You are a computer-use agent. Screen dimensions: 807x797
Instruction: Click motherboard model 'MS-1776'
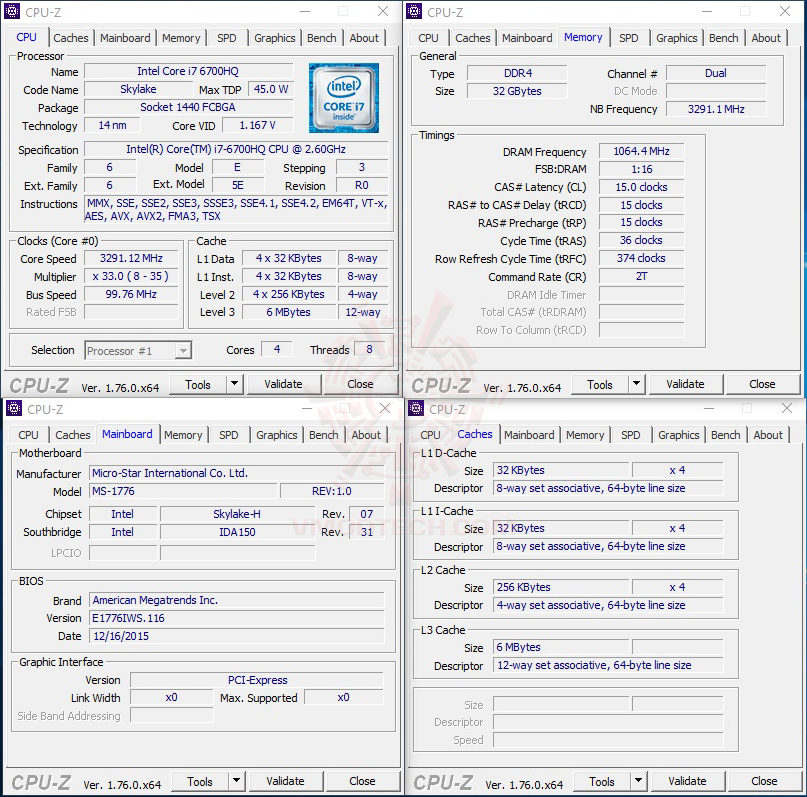point(183,491)
